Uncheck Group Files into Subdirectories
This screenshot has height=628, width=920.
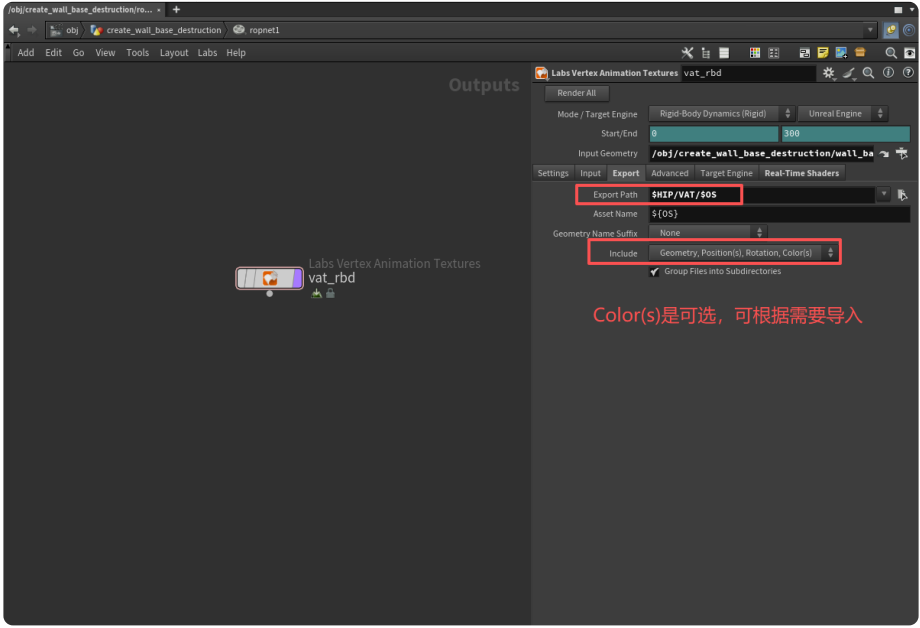pos(655,271)
